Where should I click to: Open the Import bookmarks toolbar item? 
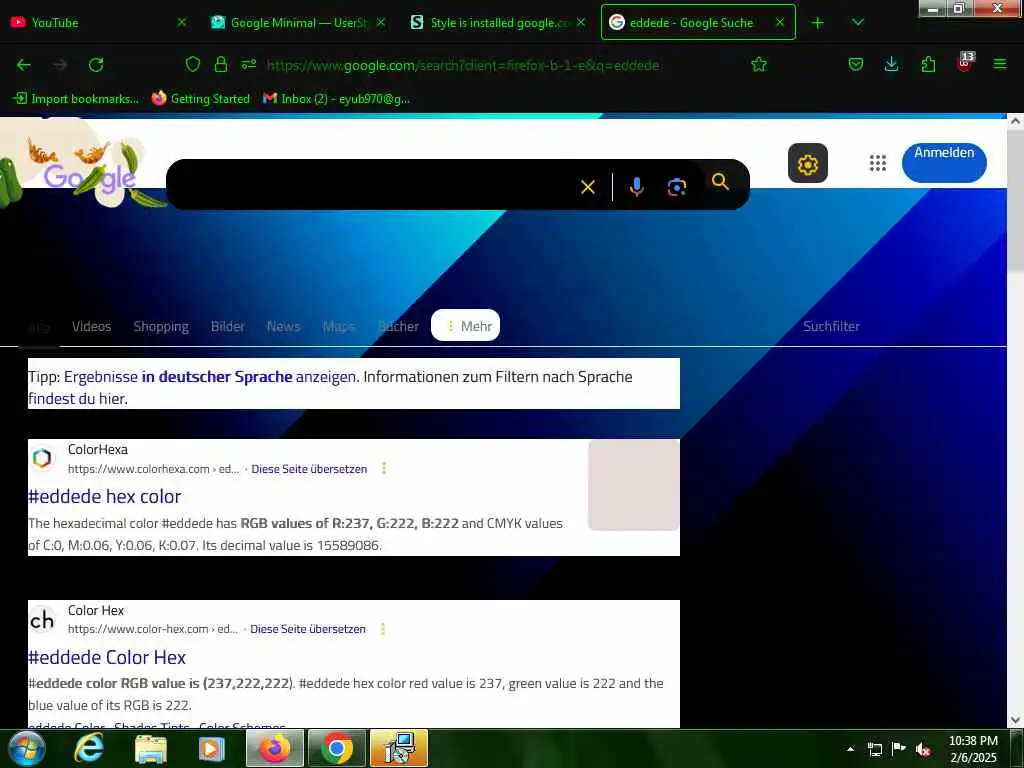76,99
